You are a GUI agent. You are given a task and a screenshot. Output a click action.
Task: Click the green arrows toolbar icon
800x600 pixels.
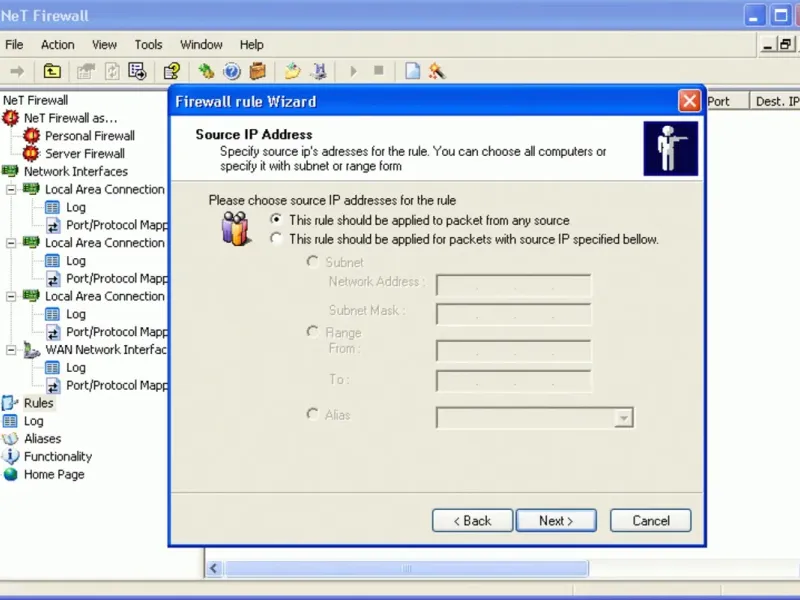pos(206,71)
